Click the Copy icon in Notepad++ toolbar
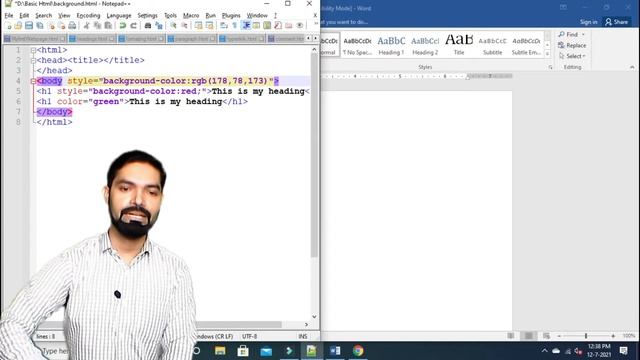 click(x=98, y=26)
